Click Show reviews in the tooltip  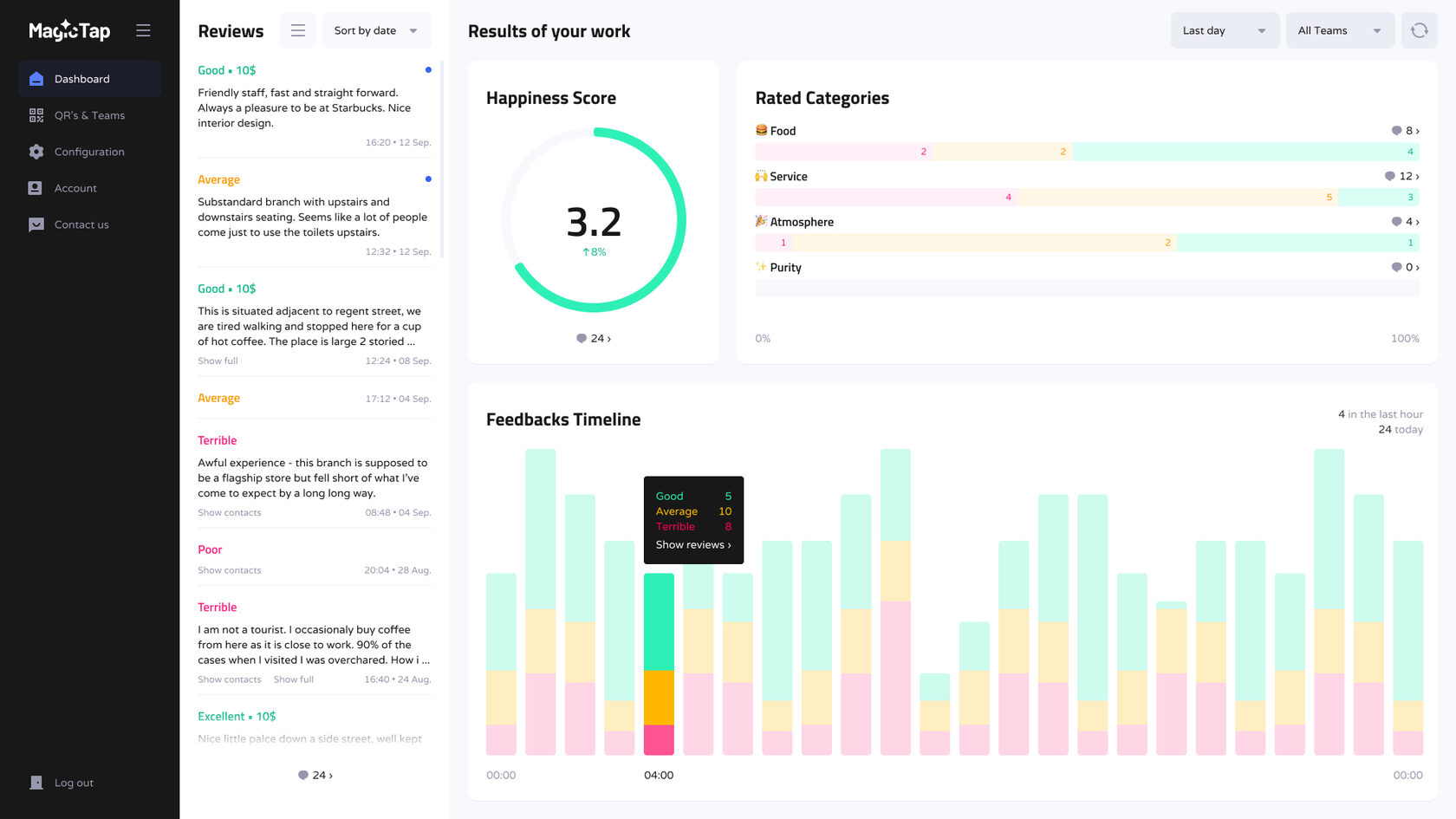pyautogui.click(x=693, y=545)
